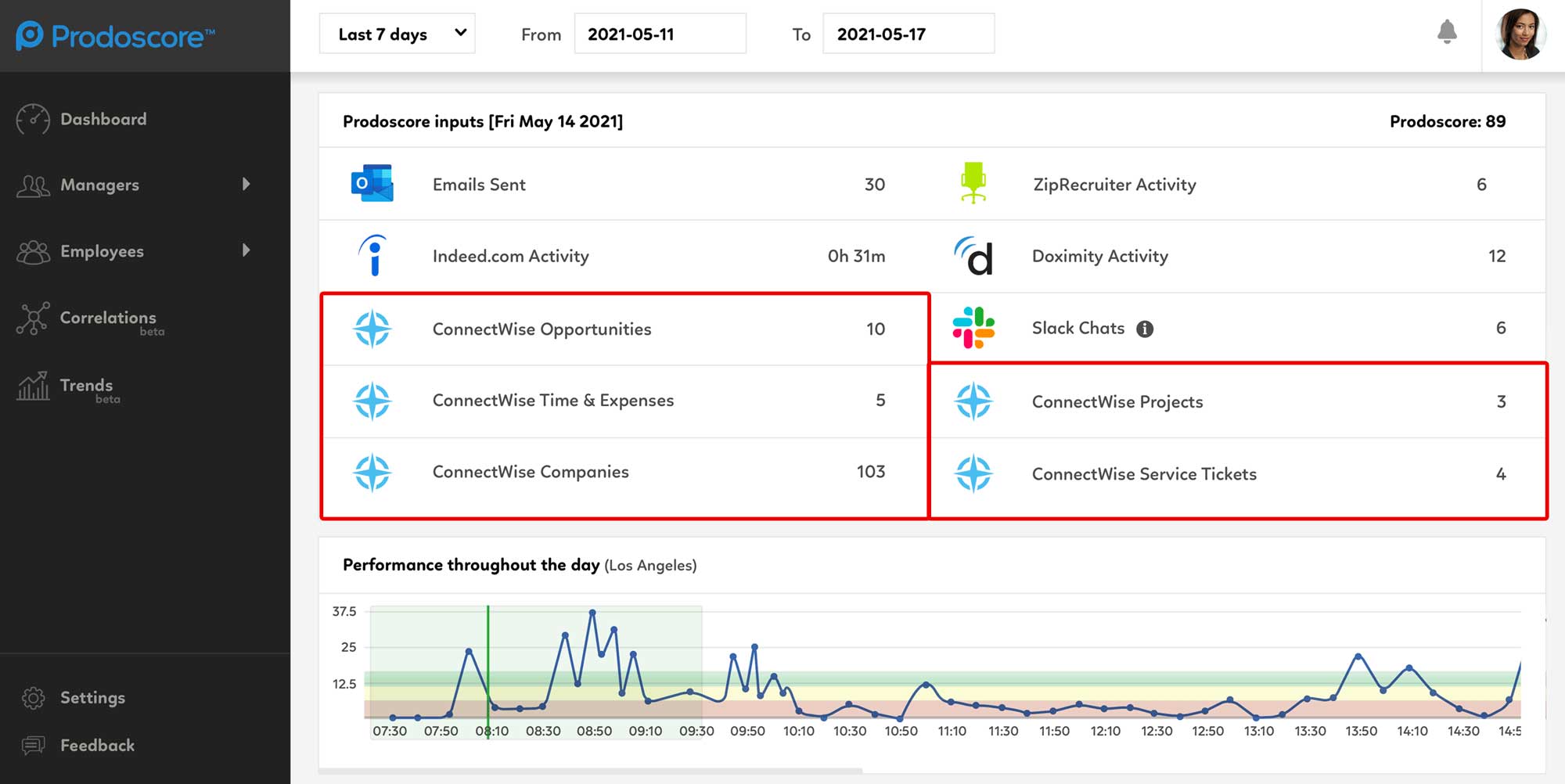Click the Feedback chat icon

(33, 746)
